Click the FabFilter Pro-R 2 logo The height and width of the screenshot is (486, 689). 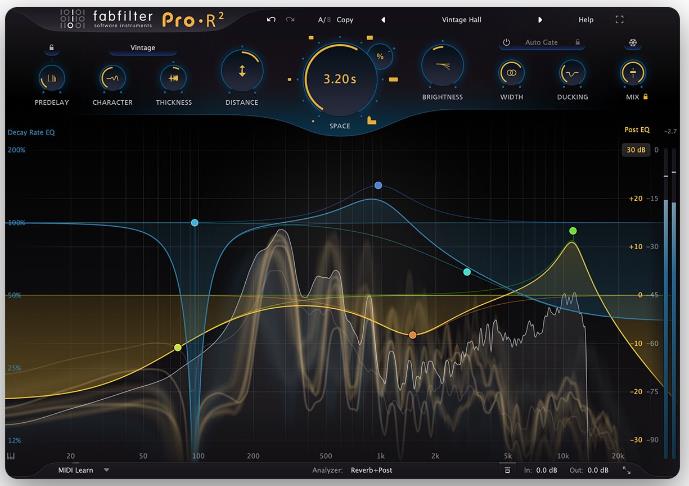point(143,19)
